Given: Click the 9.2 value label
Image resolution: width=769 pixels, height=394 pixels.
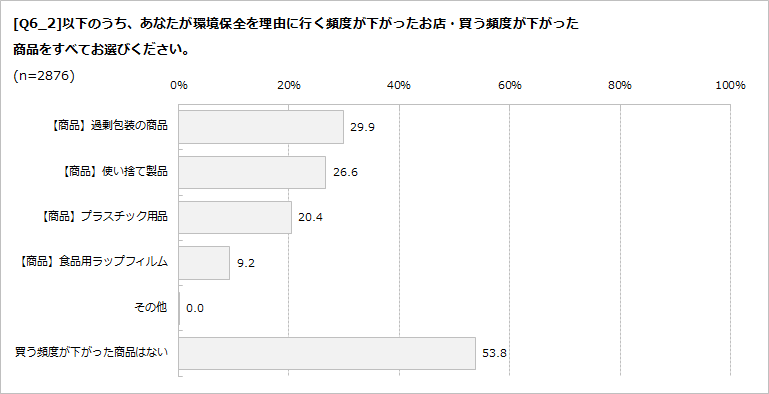Looking at the screenshot, I should pyautogui.click(x=246, y=263).
